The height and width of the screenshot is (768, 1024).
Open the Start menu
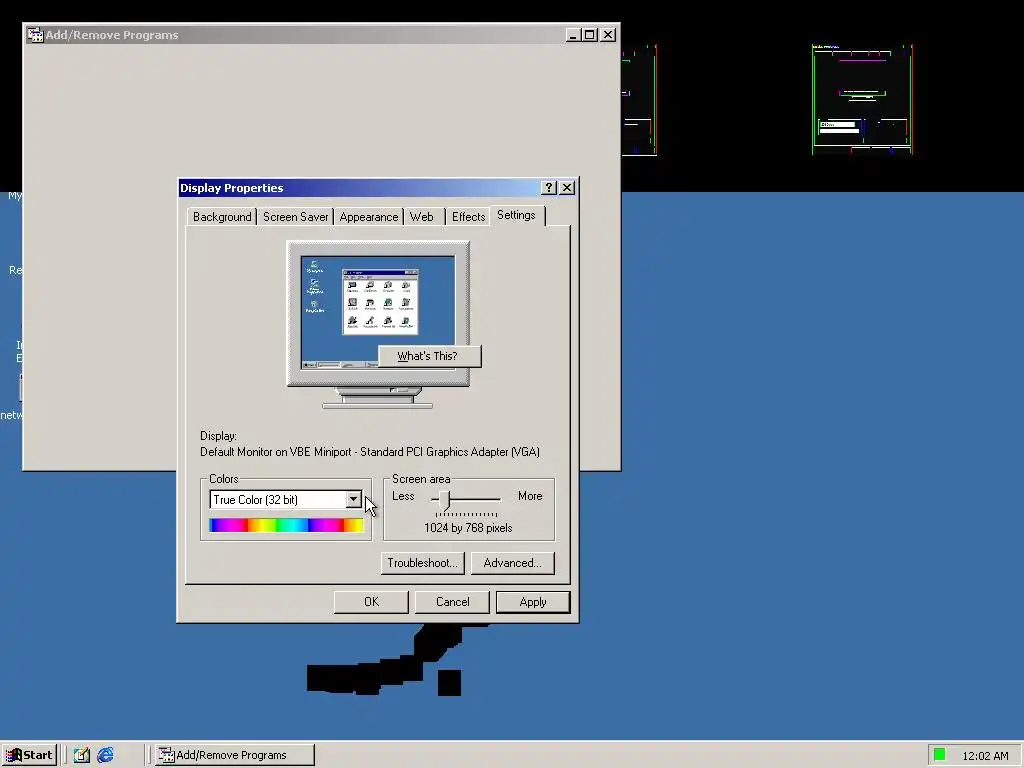[29, 755]
